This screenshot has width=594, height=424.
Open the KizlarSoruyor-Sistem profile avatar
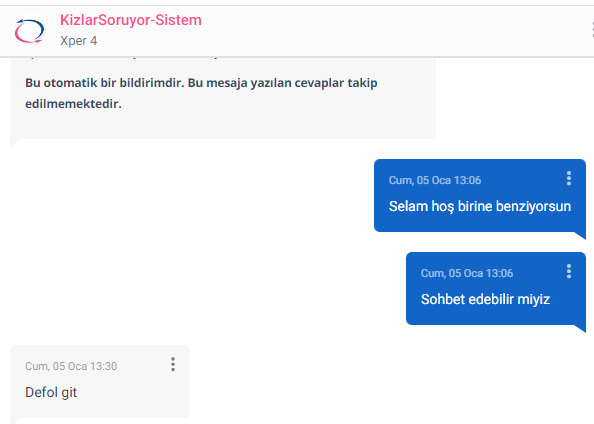(x=30, y=31)
